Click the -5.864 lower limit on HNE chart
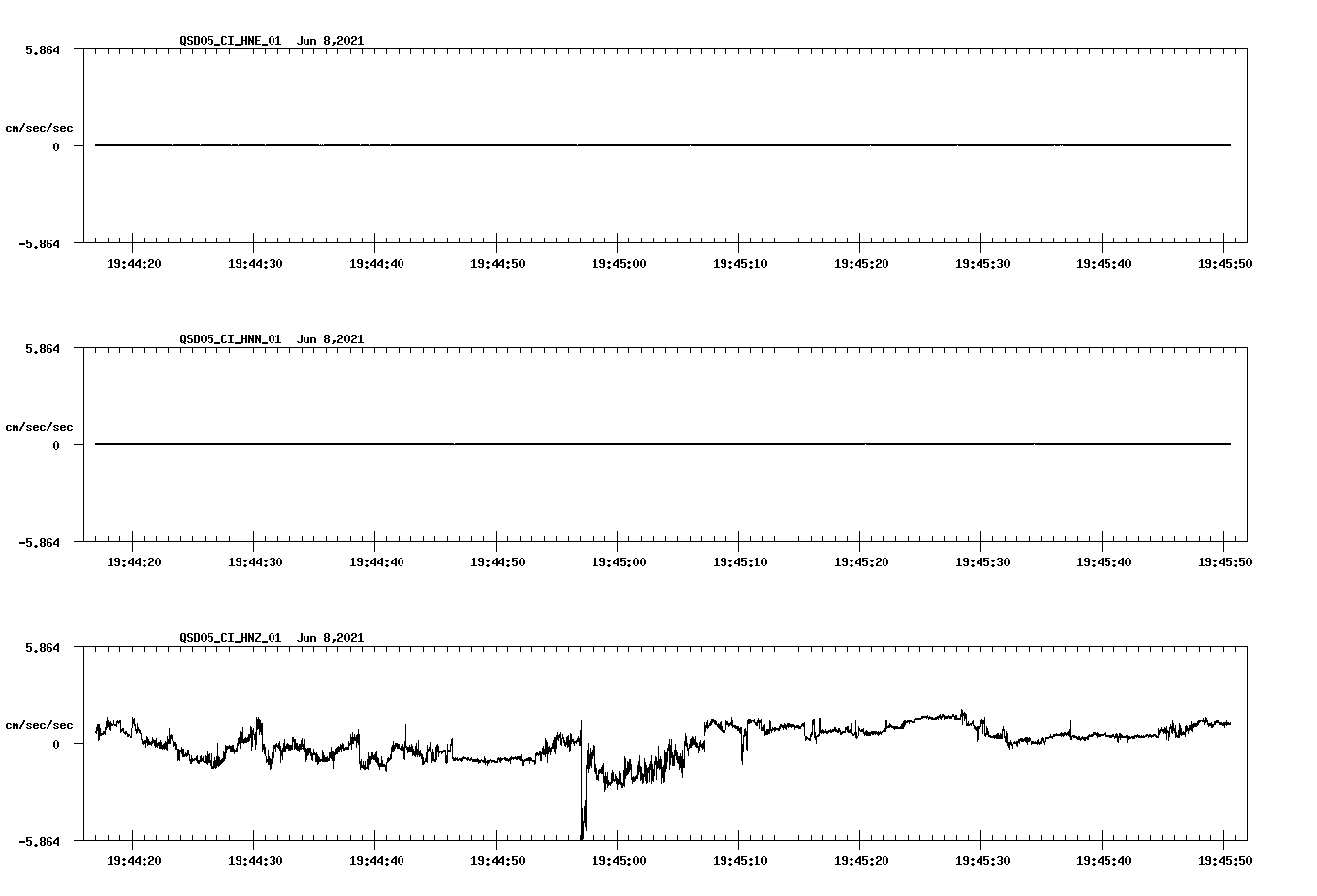Image resolution: width=1317 pixels, height=896 pixels. tap(39, 243)
